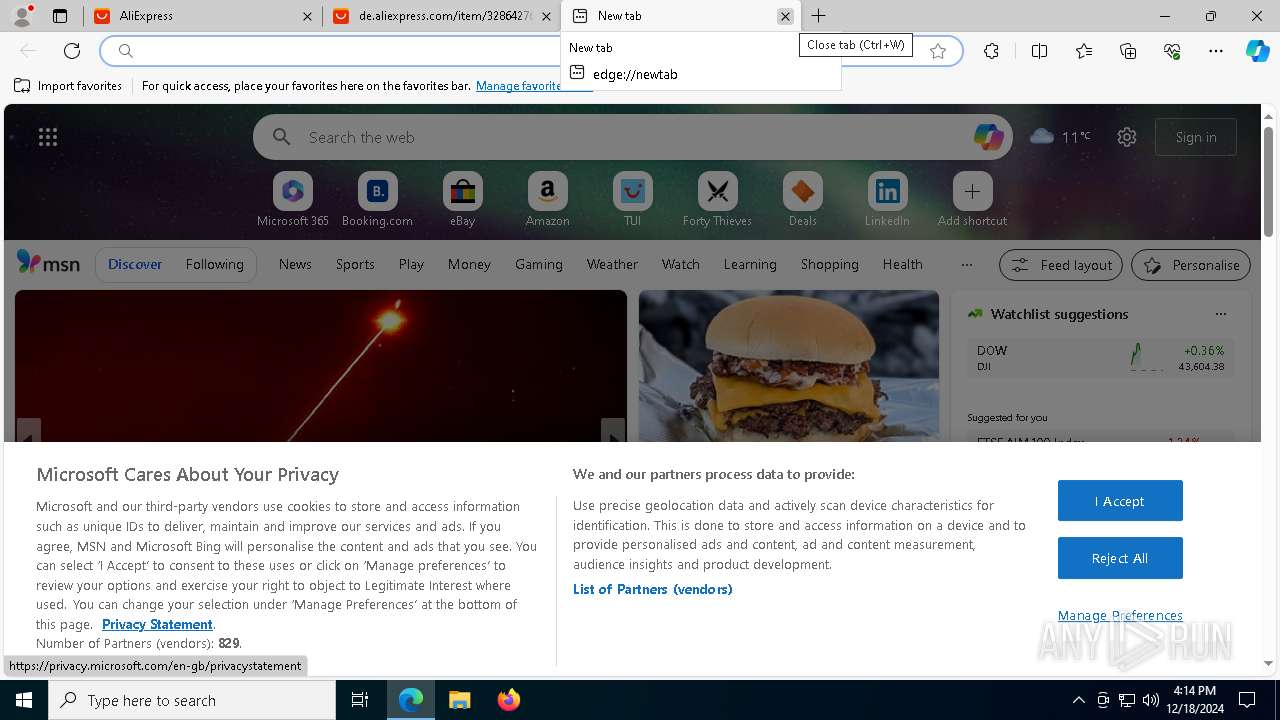The image size is (1280, 720).
Task: Refresh the page with reload button
Action: click(72, 51)
